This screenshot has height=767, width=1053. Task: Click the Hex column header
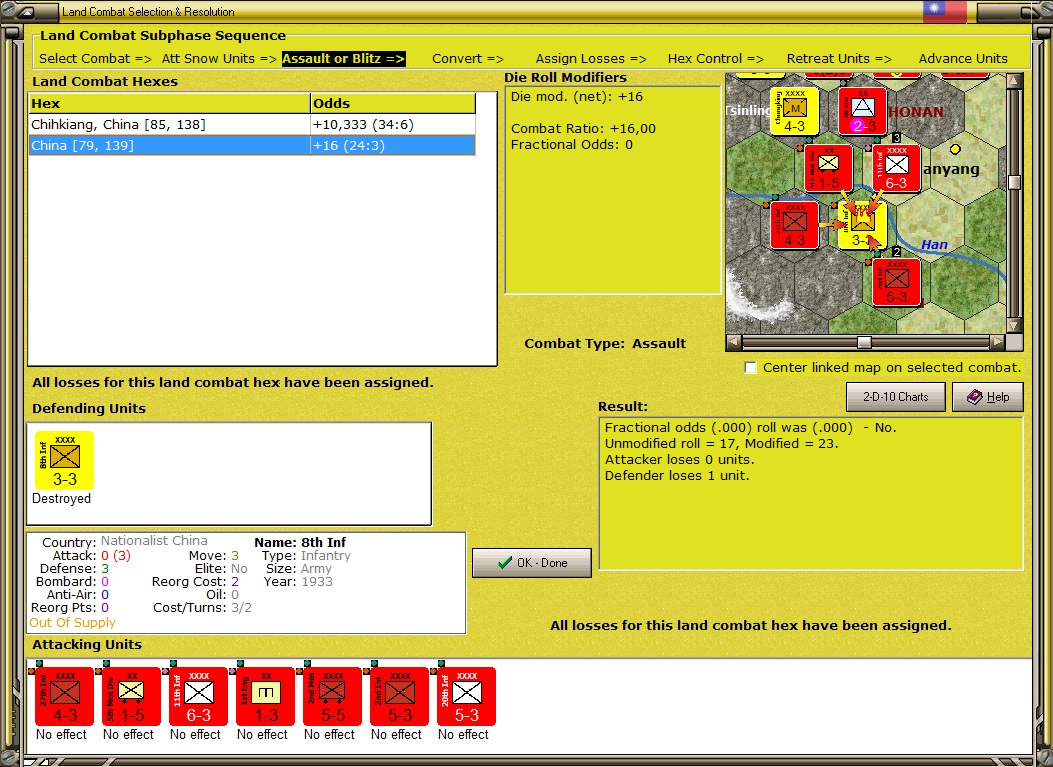169,103
